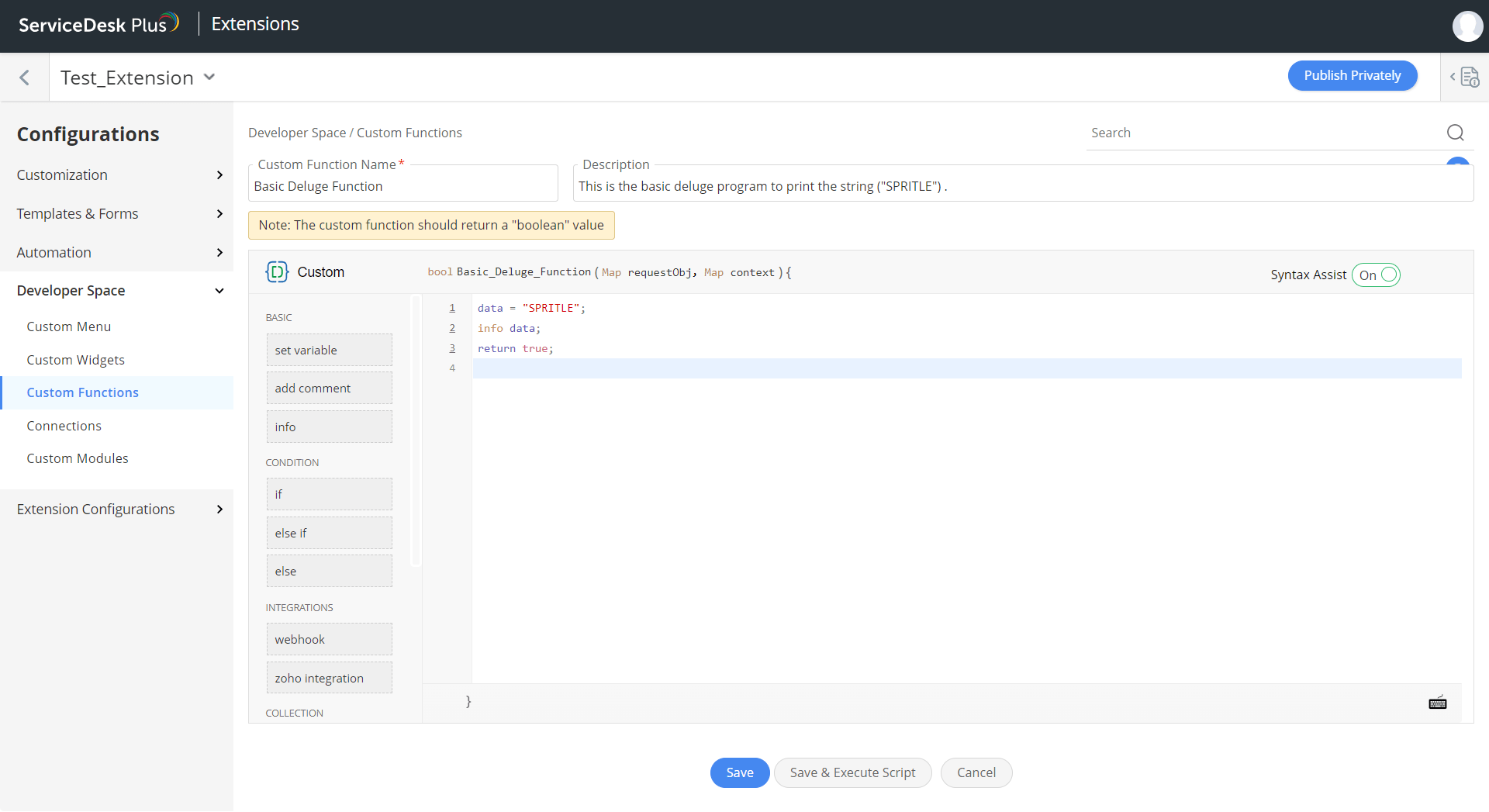
Task: Select Custom Widgets in the sidebar
Action: [x=75, y=359]
